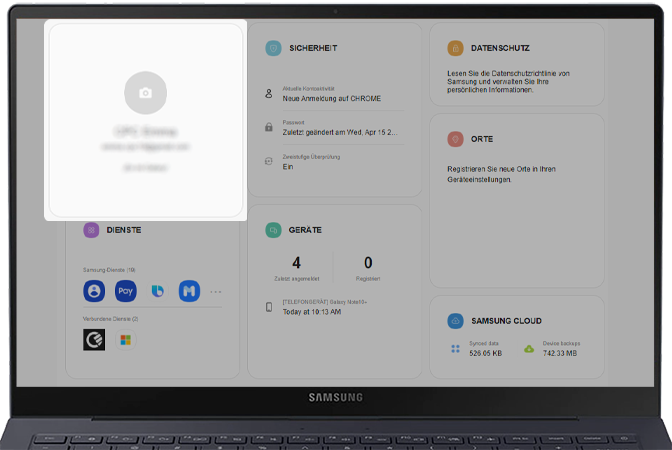
Task: Open the DATENSCHUTZ card heading
Action: [x=500, y=48]
